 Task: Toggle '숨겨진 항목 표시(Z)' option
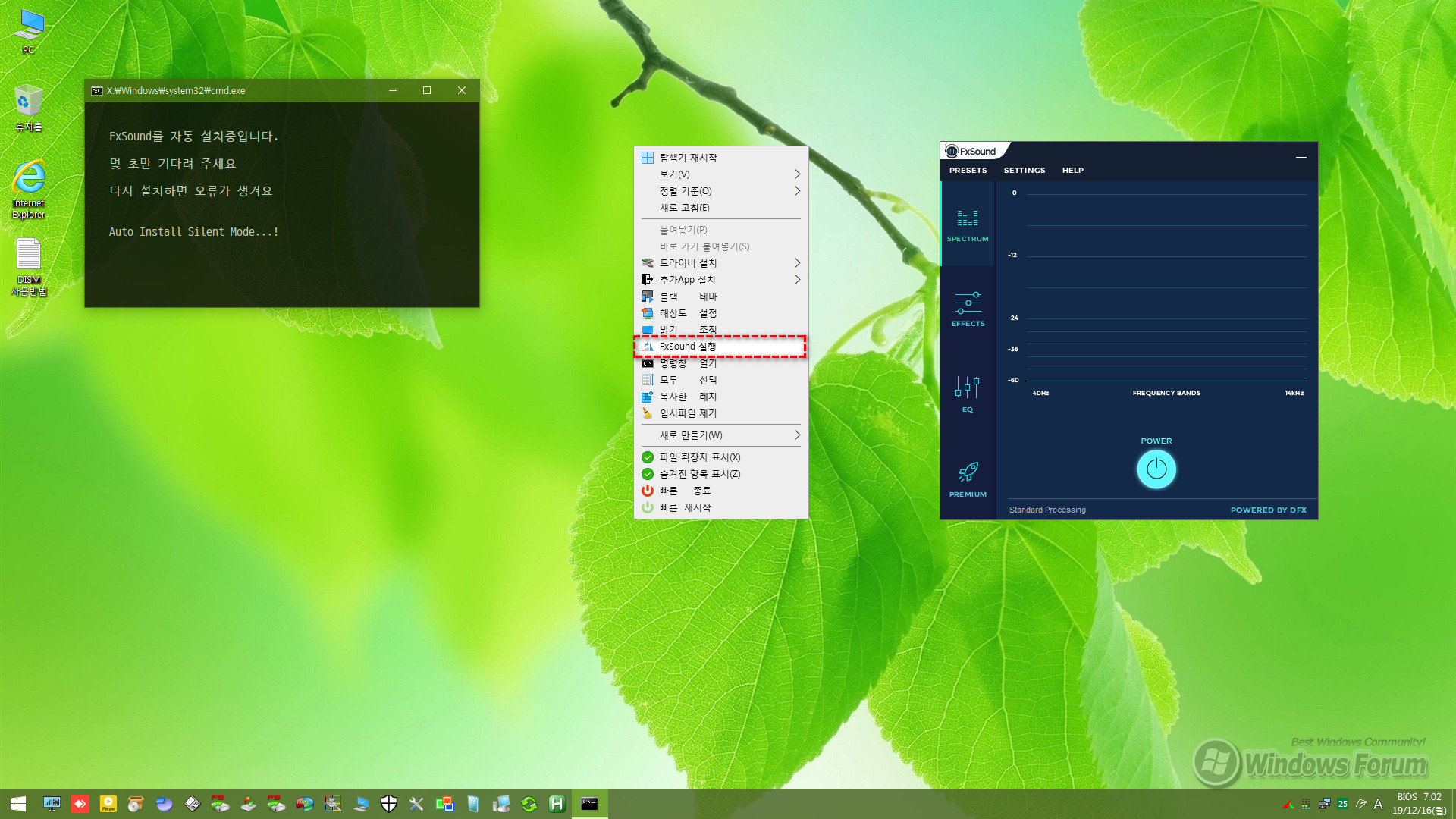pyautogui.click(x=720, y=474)
